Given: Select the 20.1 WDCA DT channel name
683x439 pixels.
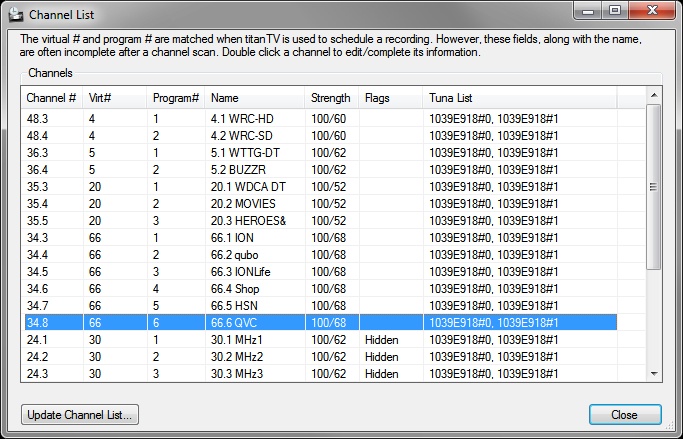Looking at the screenshot, I should [248, 187].
